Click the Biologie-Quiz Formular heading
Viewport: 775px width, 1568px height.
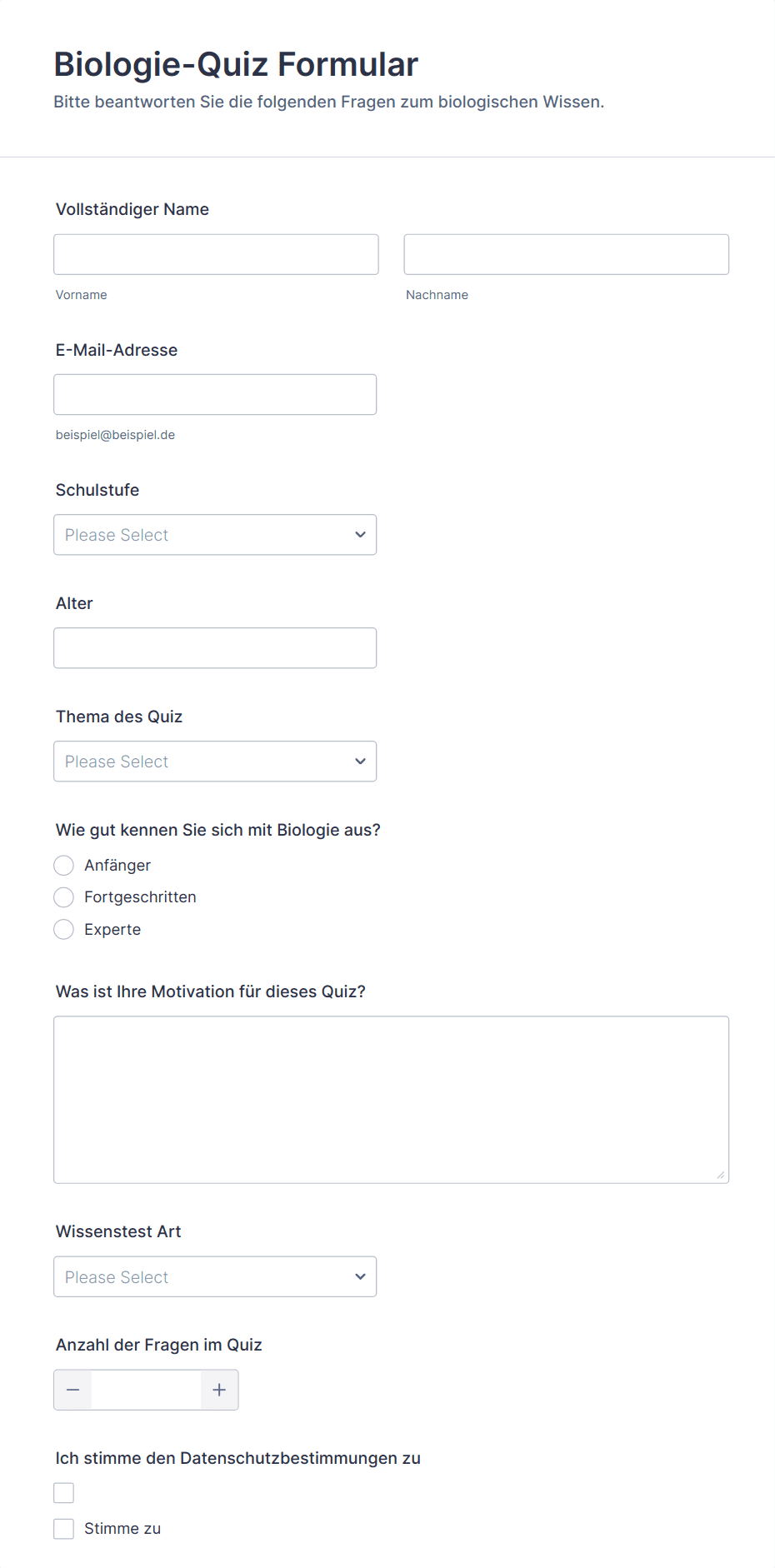[236, 64]
